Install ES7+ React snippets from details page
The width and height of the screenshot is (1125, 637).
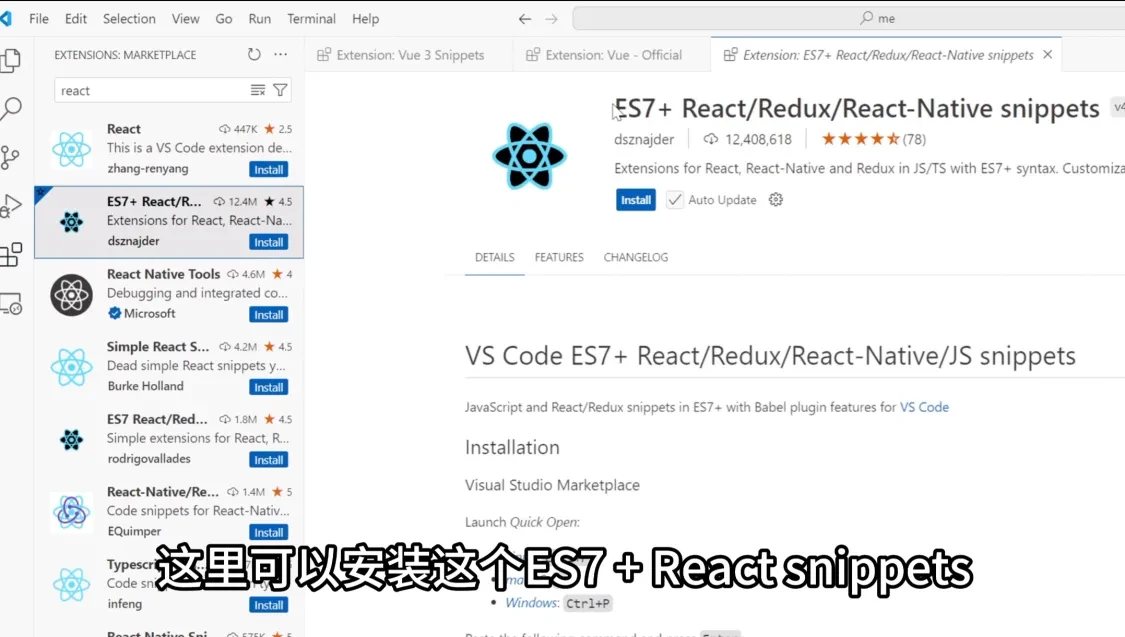(636, 199)
